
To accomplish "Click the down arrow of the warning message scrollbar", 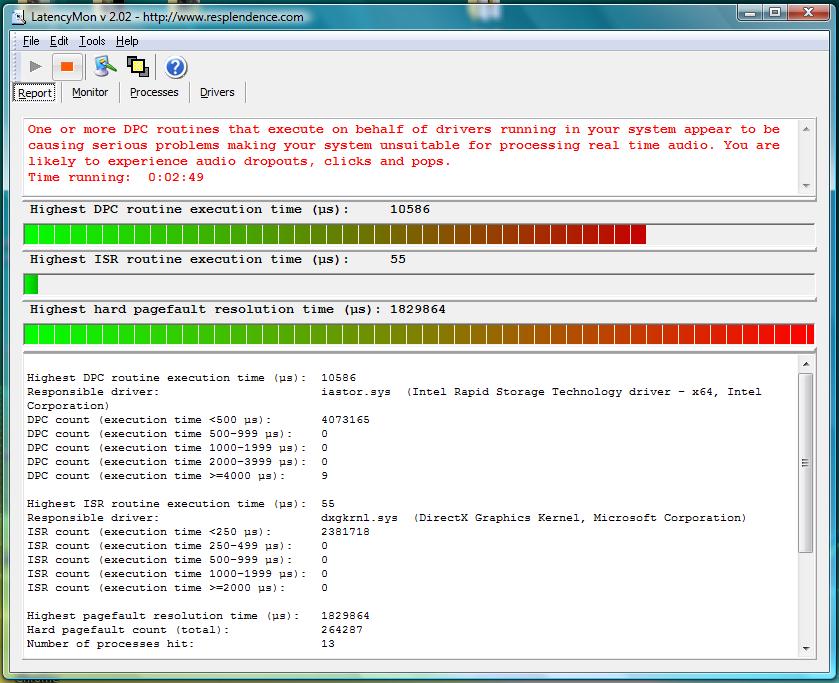I will coord(806,186).
